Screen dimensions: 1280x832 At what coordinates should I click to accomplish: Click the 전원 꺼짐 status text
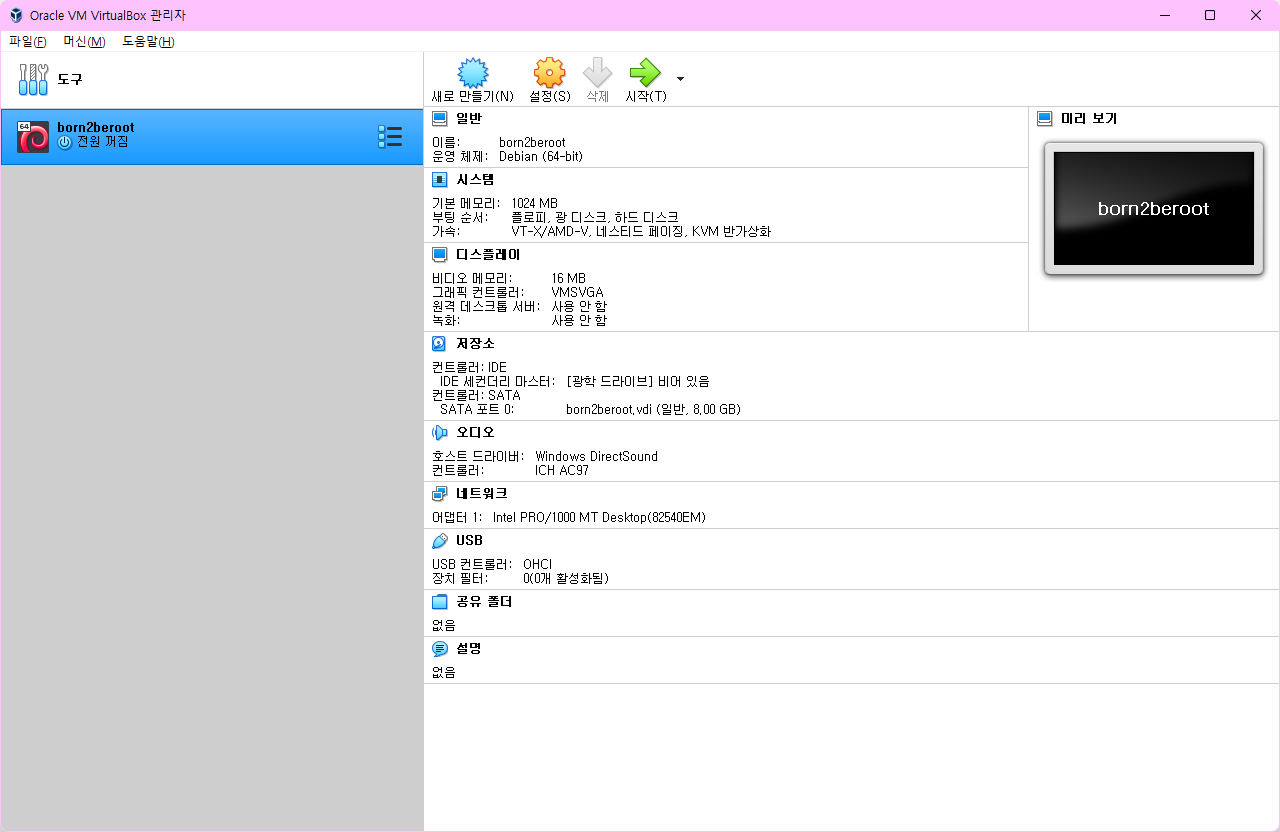click(103, 142)
